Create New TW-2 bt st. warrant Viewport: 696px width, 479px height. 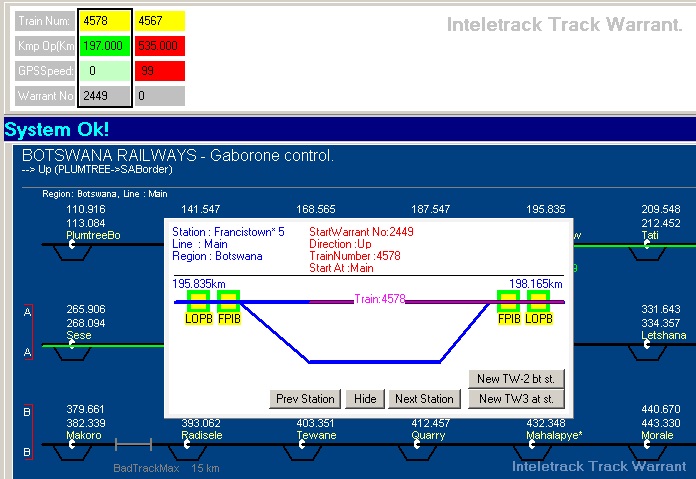pos(516,379)
